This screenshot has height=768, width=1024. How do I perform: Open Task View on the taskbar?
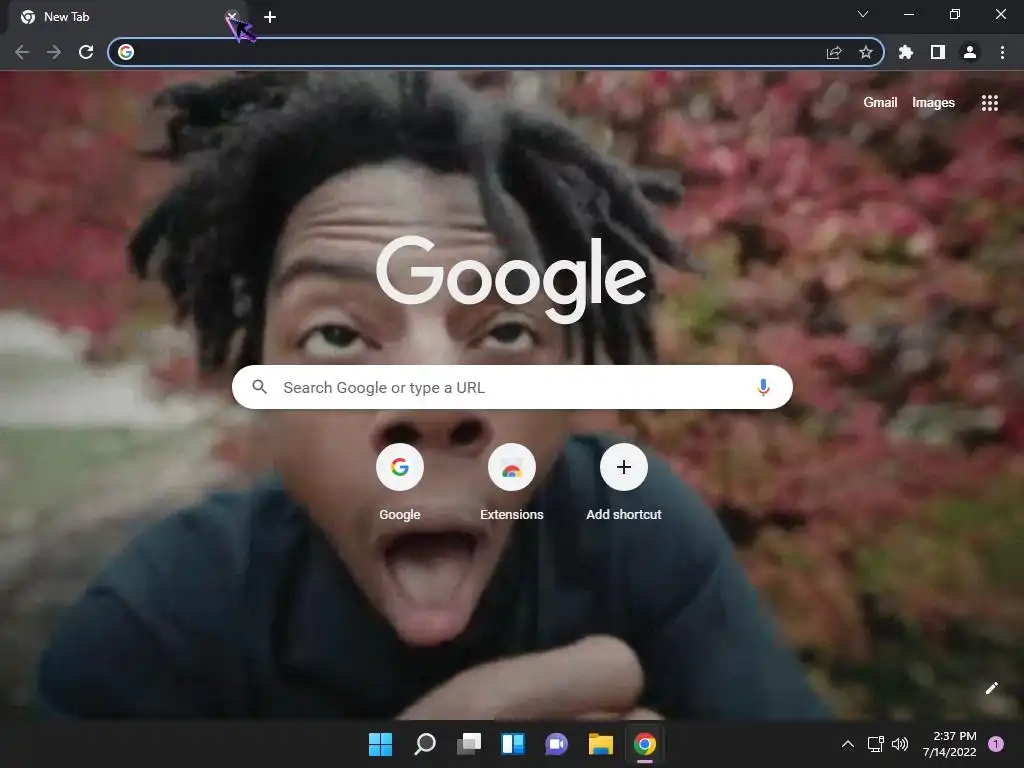469,744
